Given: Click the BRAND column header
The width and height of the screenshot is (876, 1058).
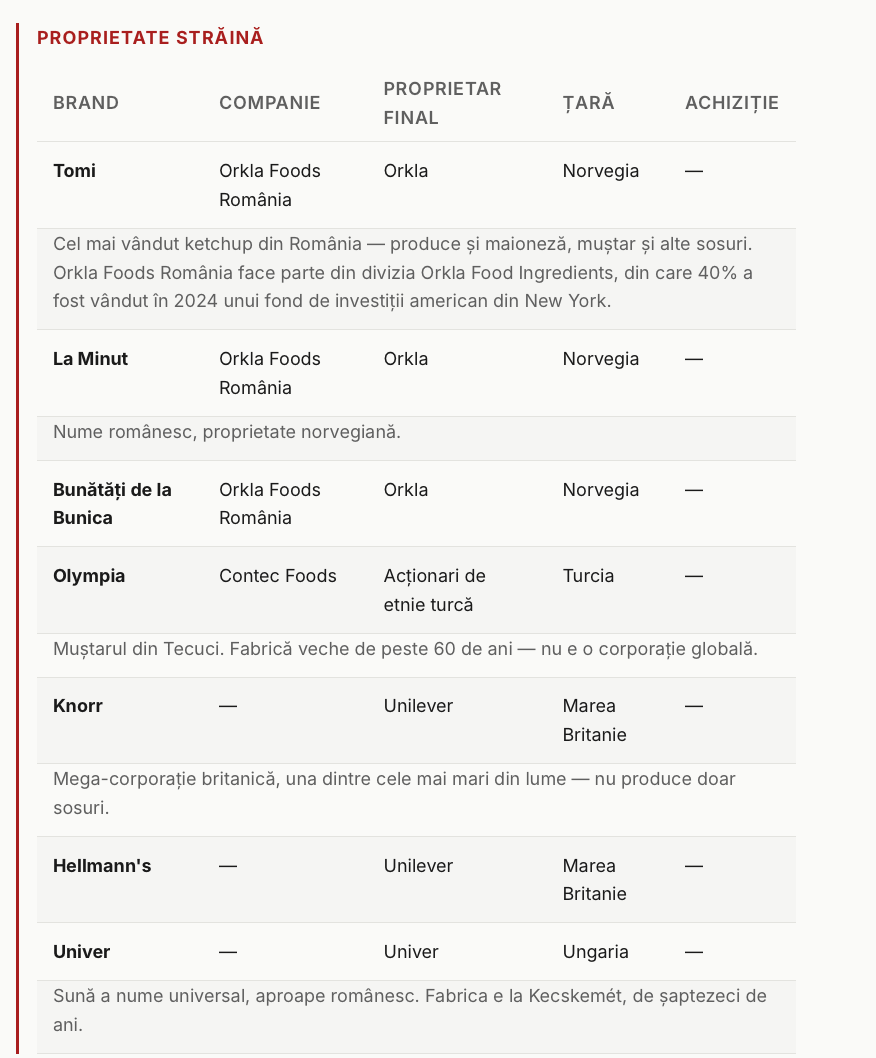Looking at the screenshot, I should 86,103.
